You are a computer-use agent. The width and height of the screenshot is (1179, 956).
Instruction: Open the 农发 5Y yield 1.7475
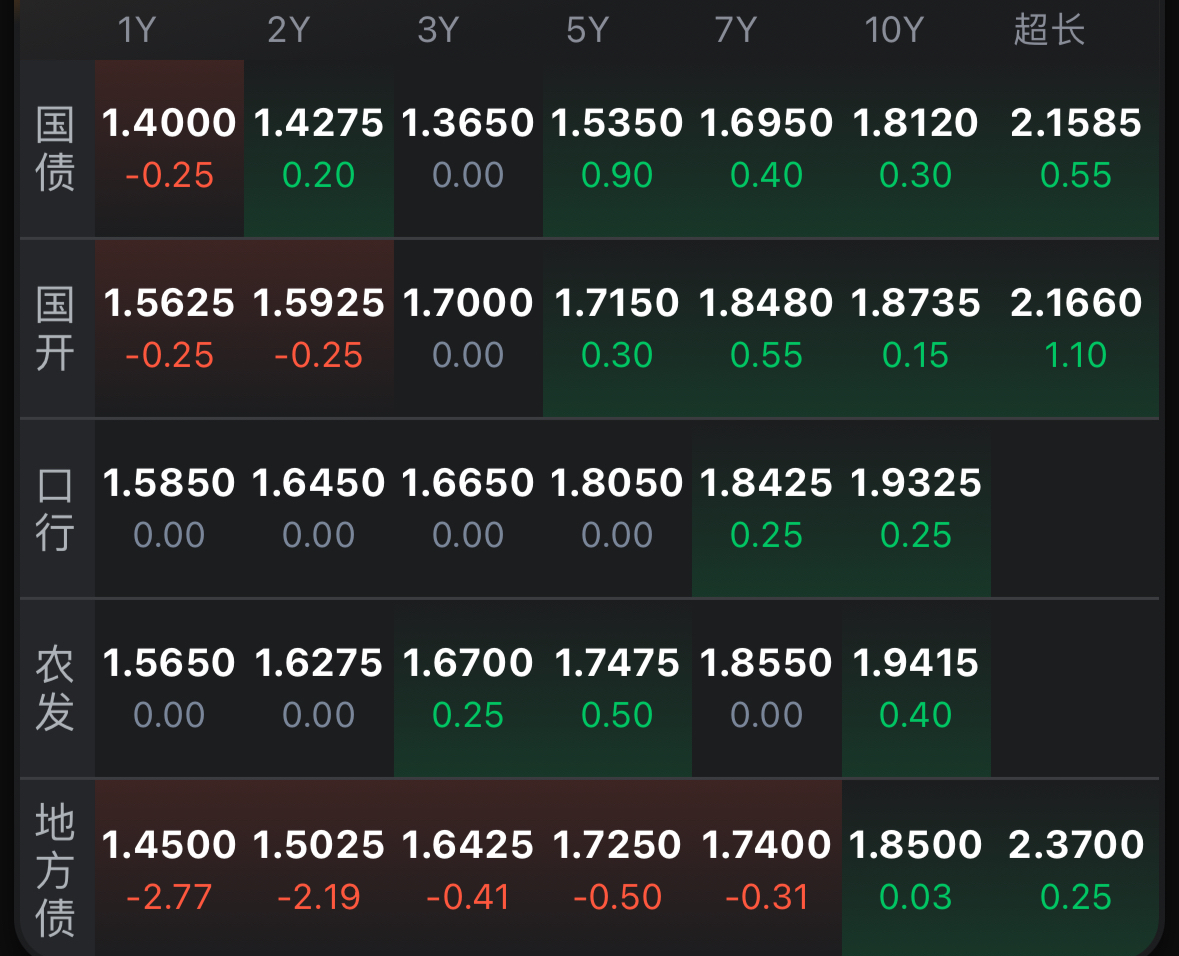617,663
